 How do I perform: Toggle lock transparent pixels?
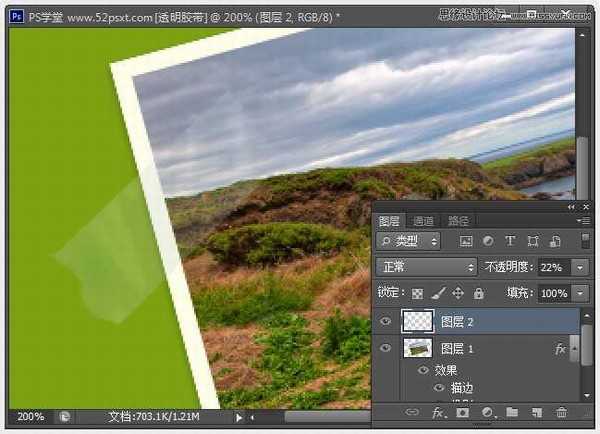(x=417, y=294)
